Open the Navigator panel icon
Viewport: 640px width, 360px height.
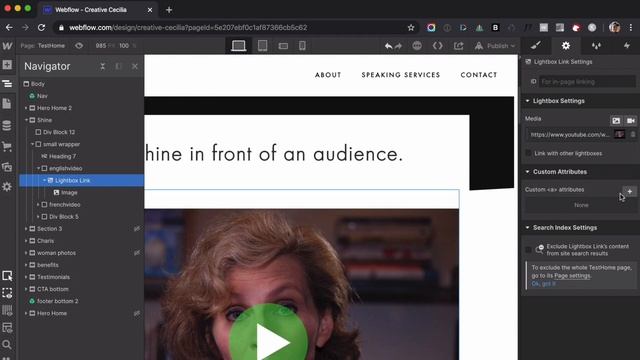(x=7, y=84)
